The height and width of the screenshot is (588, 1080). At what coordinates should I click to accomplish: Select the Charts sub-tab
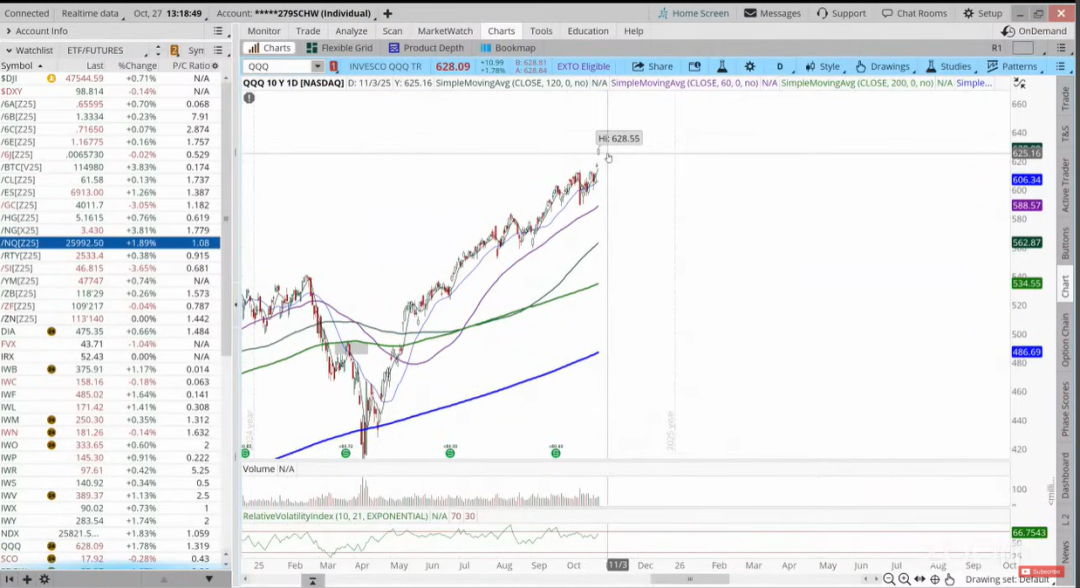[x=270, y=48]
